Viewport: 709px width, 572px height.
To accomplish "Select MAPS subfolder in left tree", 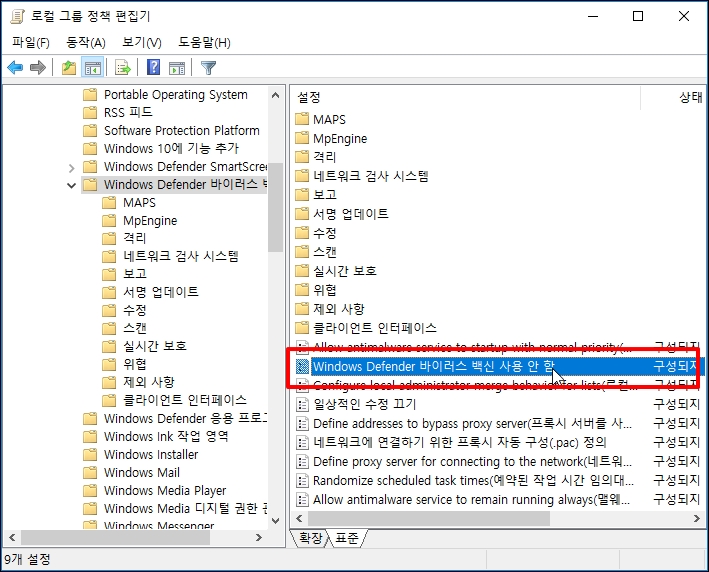I will 139,203.
